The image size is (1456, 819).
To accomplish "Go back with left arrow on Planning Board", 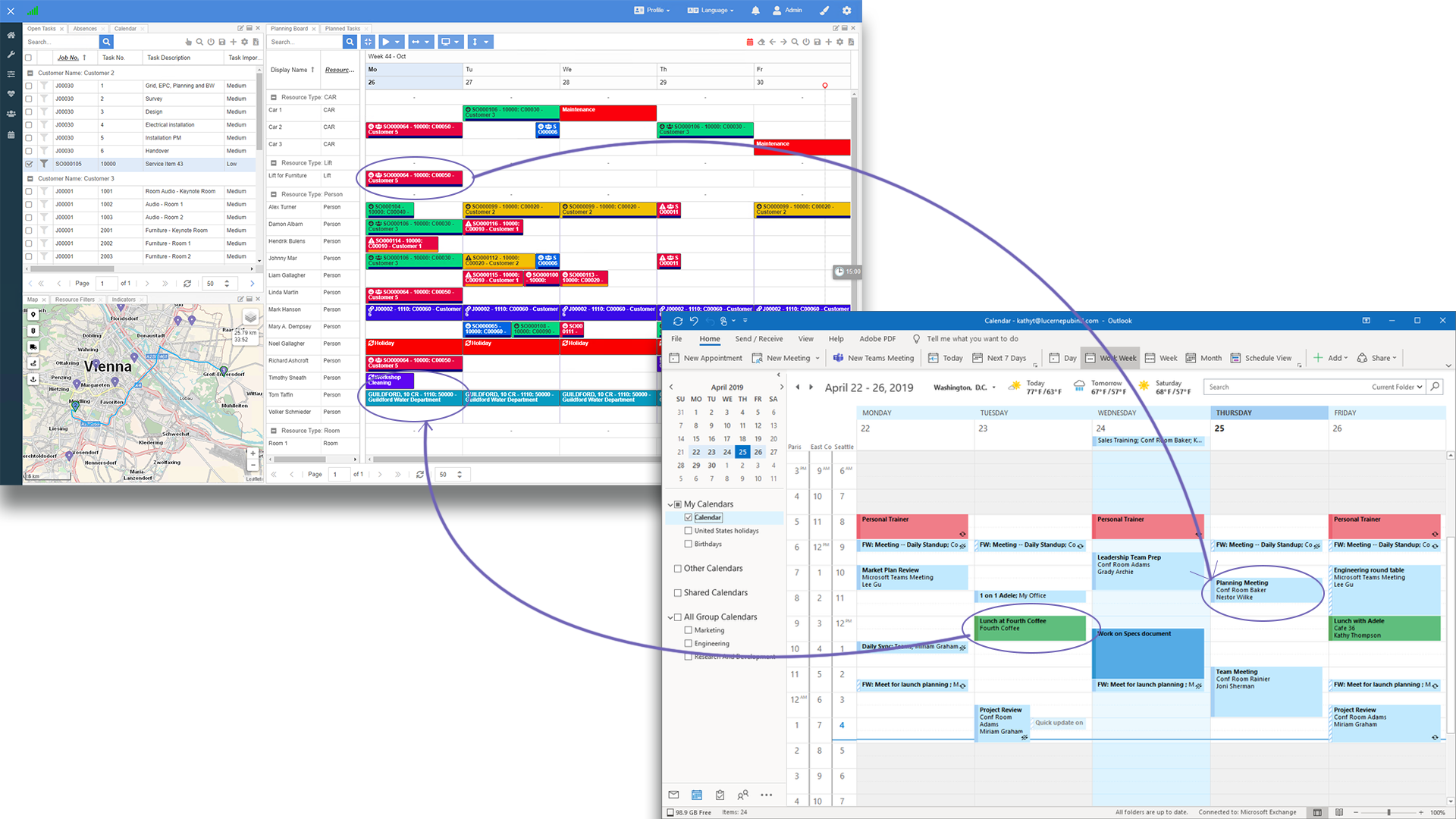I will [x=772, y=42].
